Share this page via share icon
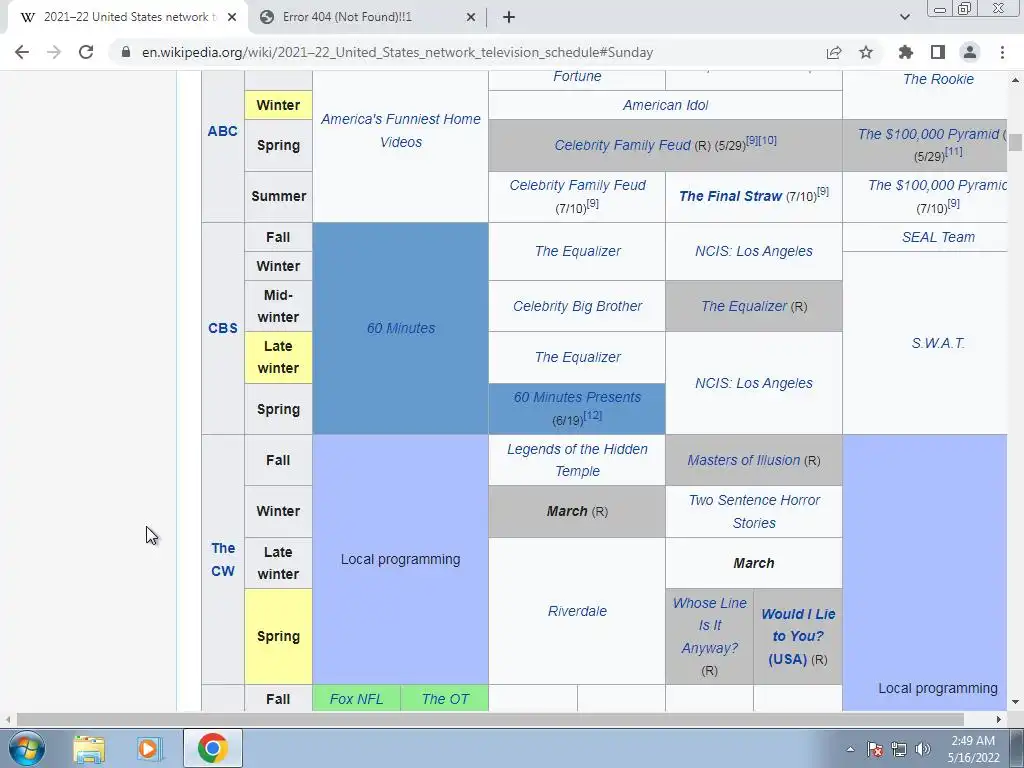The width and height of the screenshot is (1024, 768). [x=834, y=52]
